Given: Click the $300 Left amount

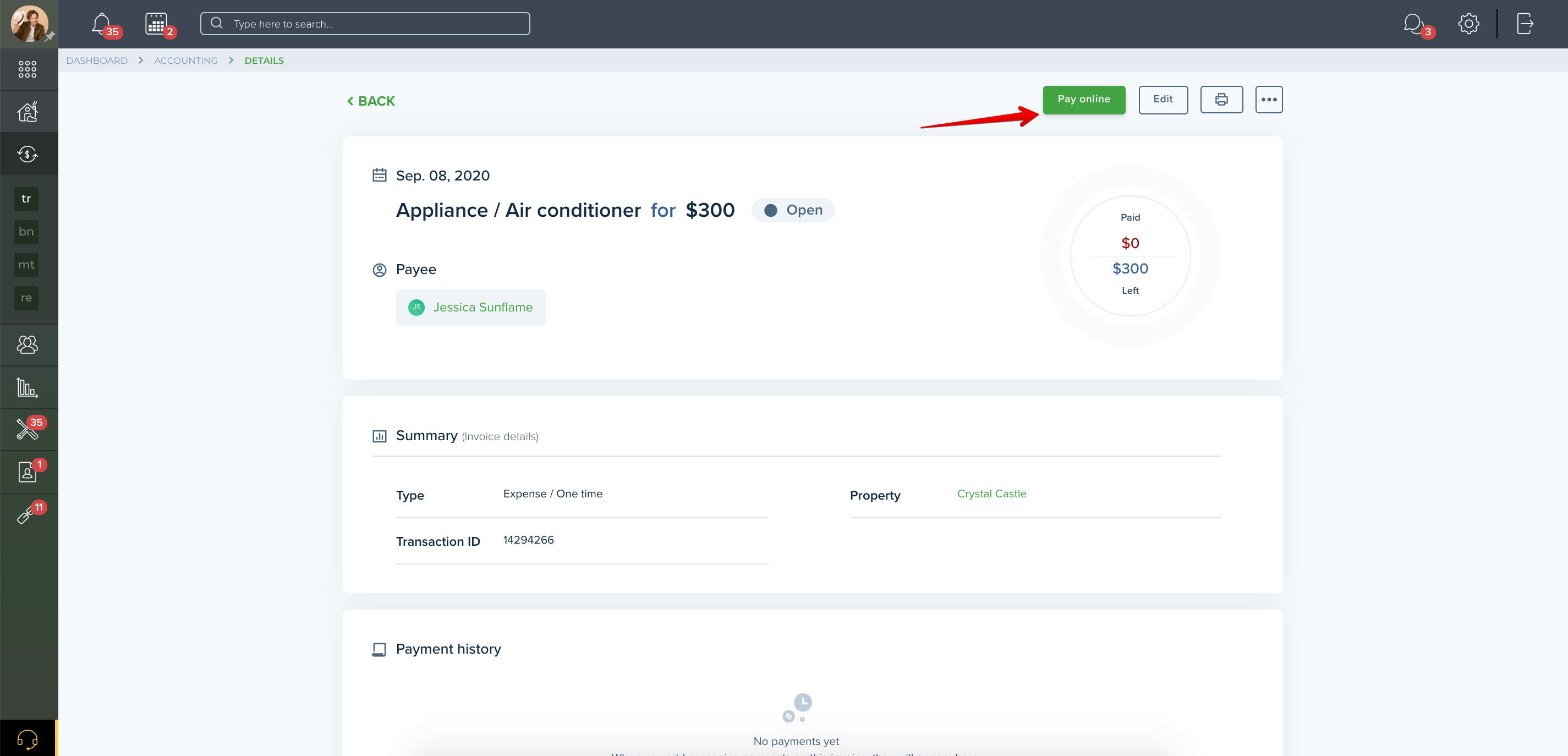Looking at the screenshot, I should [1130, 269].
